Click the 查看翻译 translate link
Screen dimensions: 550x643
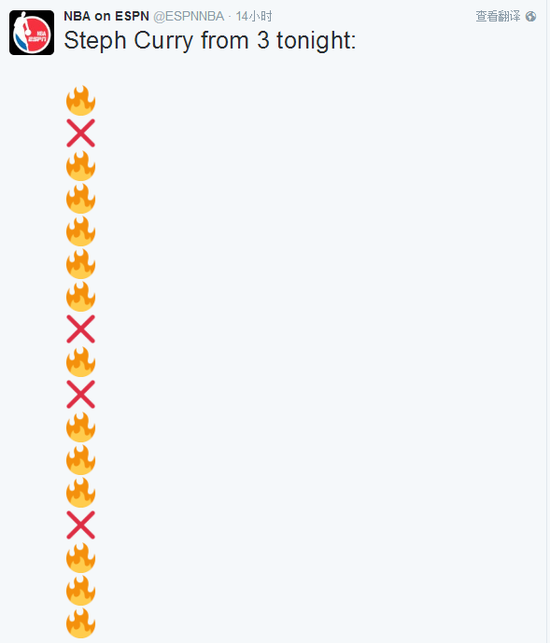[x=498, y=16]
